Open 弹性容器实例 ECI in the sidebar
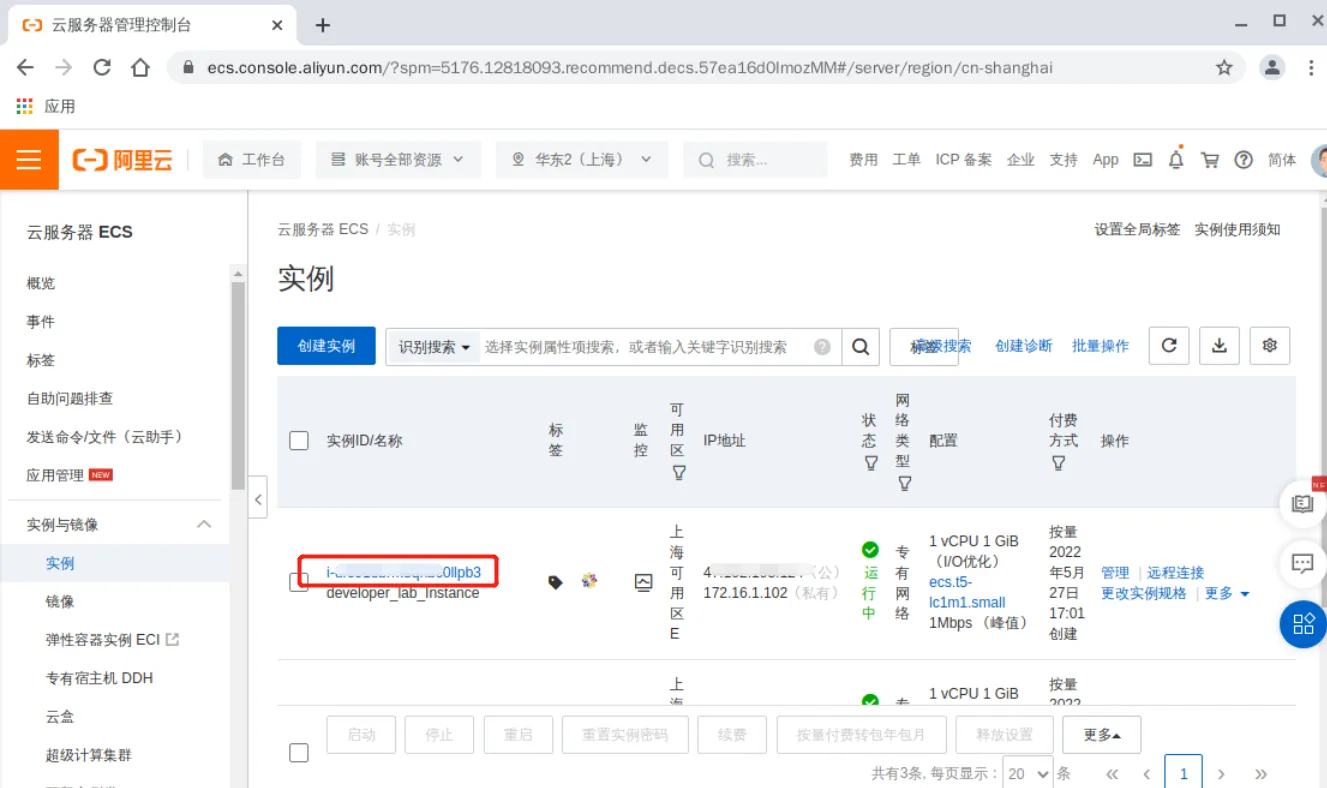 (x=112, y=640)
